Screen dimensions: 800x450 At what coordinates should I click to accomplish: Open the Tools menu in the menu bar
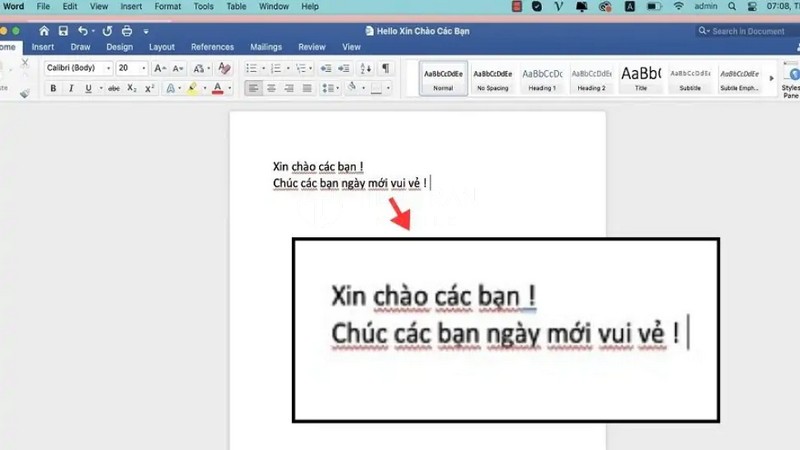tap(203, 7)
